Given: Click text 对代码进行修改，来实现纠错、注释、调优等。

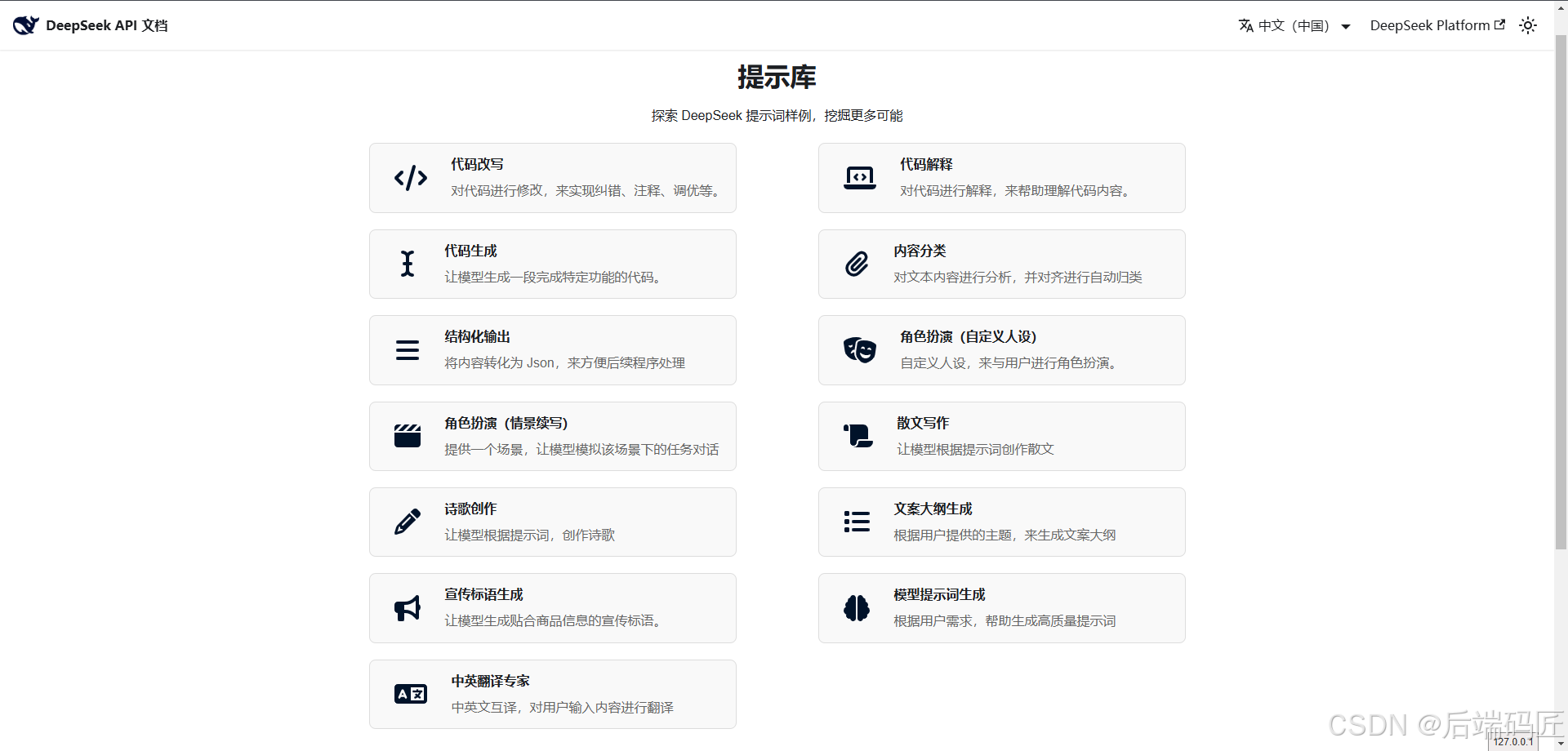Looking at the screenshot, I should pos(586,190).
